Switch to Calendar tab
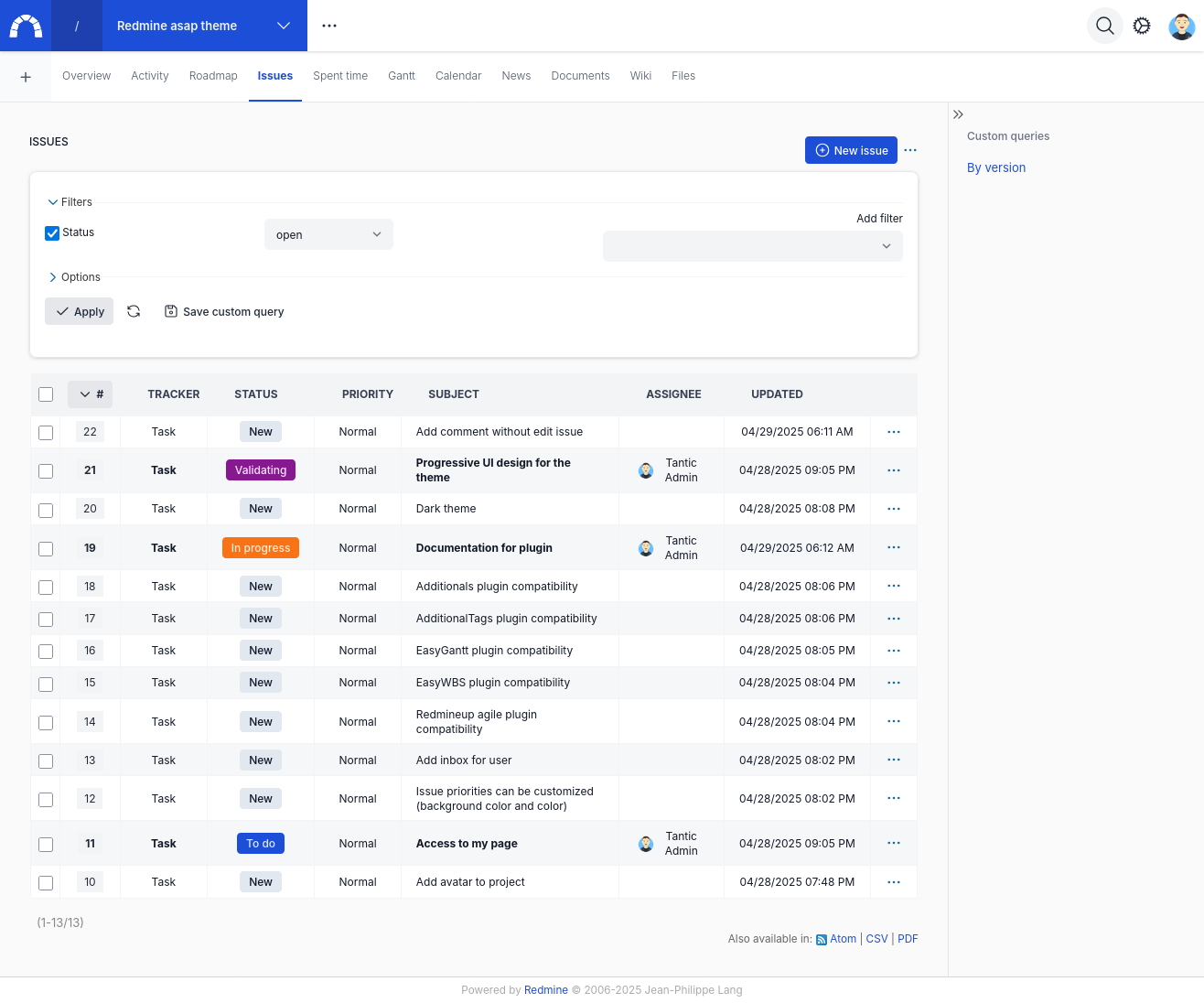This screenshot has width=1204, height=1003. tap(458, 76)
